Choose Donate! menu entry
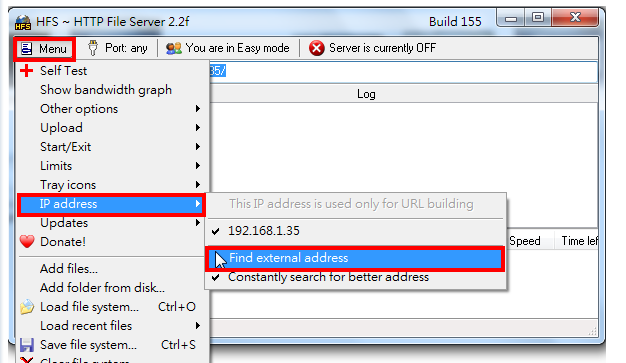The height and width of the screenshot is (363, 626). click(112, 242)
